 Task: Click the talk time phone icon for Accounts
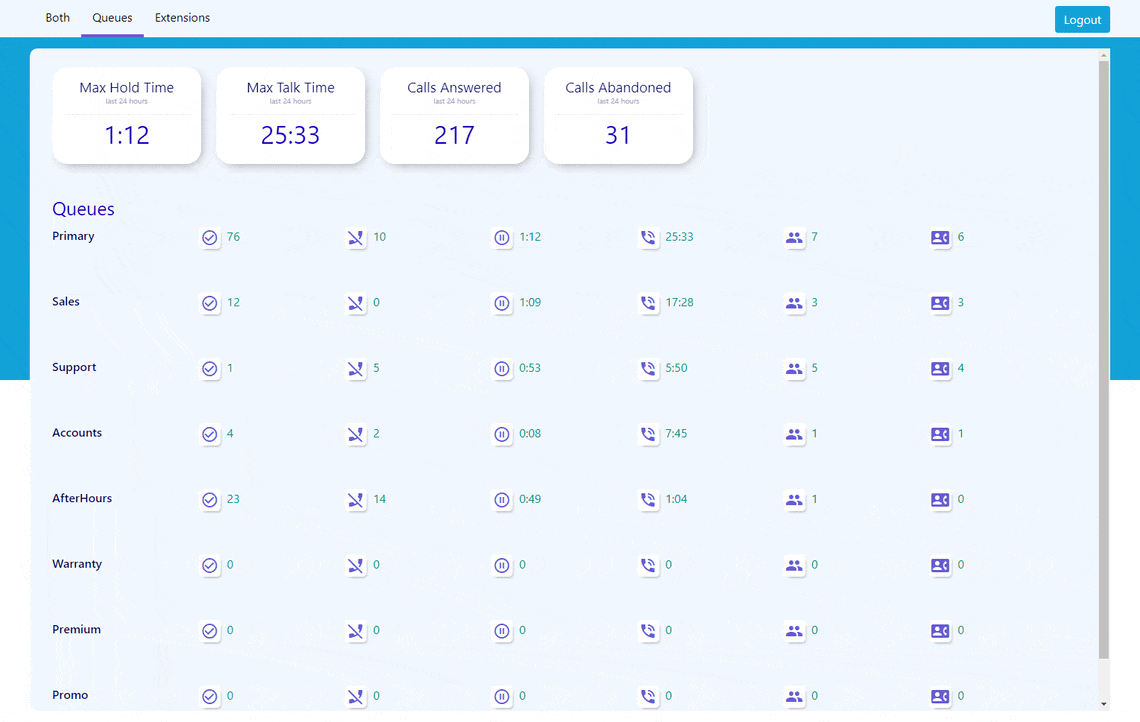tap(648, 434)
